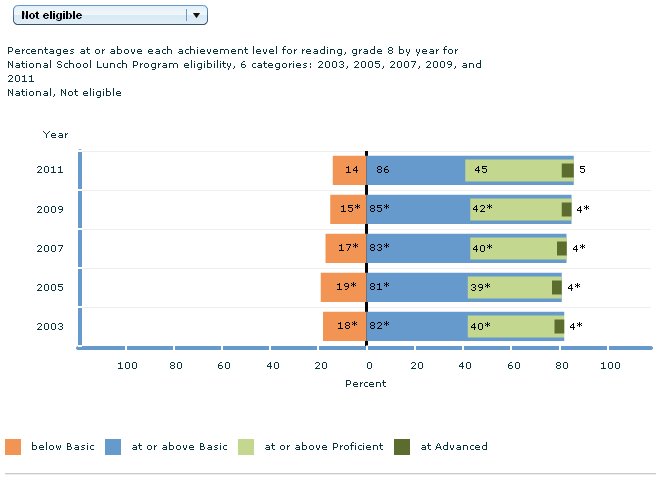
Task: Click the light green Proficient legend swatch
Action: click(246, 447)
